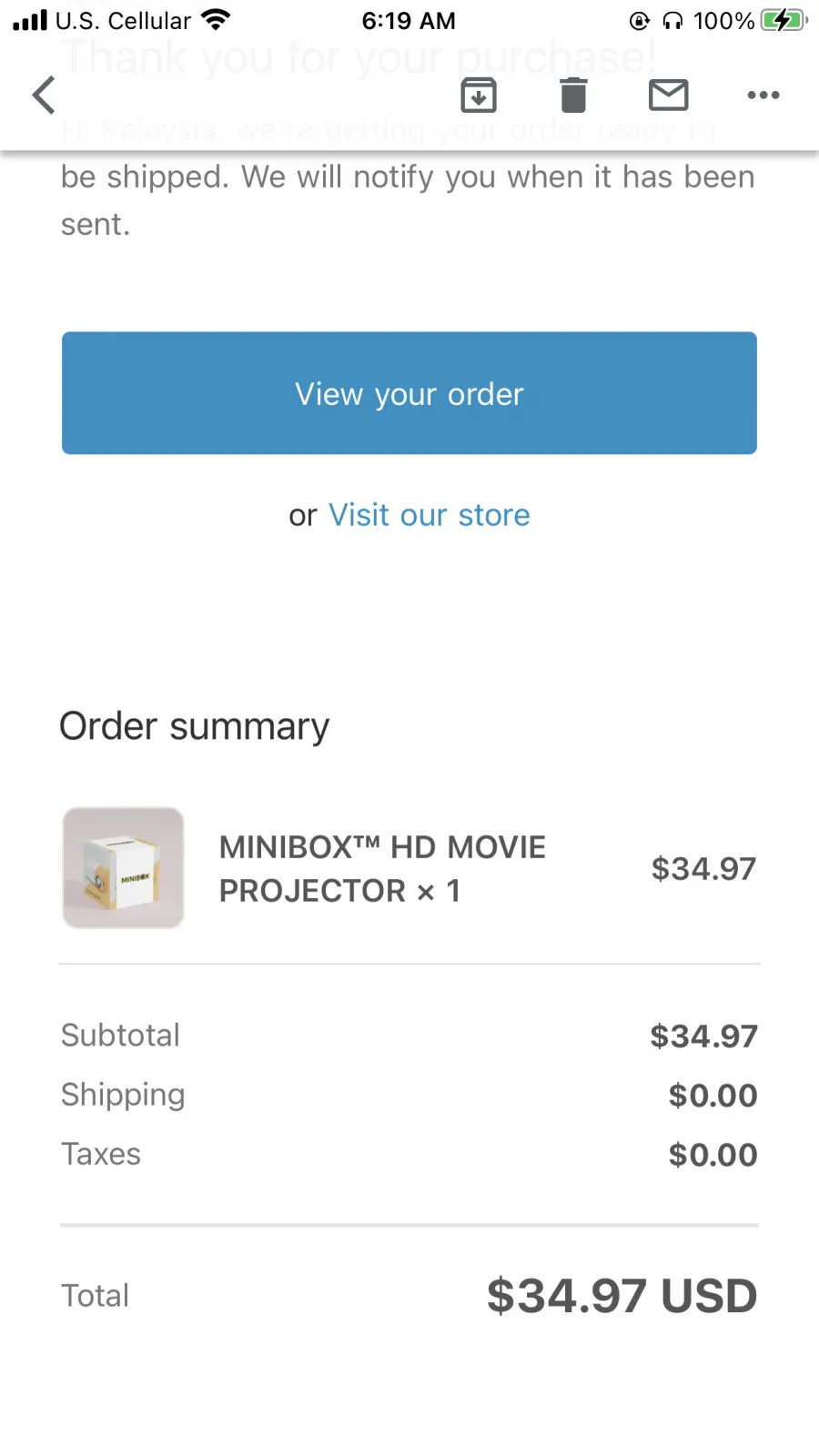Tap the MINIBOX HD MOVIE PROJECTOR item name

click(x=382, y=869)
